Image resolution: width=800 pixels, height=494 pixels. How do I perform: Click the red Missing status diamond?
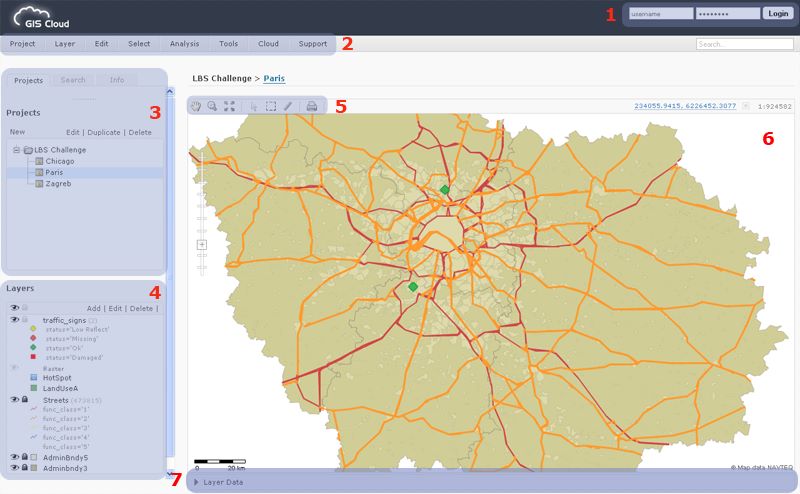pyautogui.click(x=33, y=338)
